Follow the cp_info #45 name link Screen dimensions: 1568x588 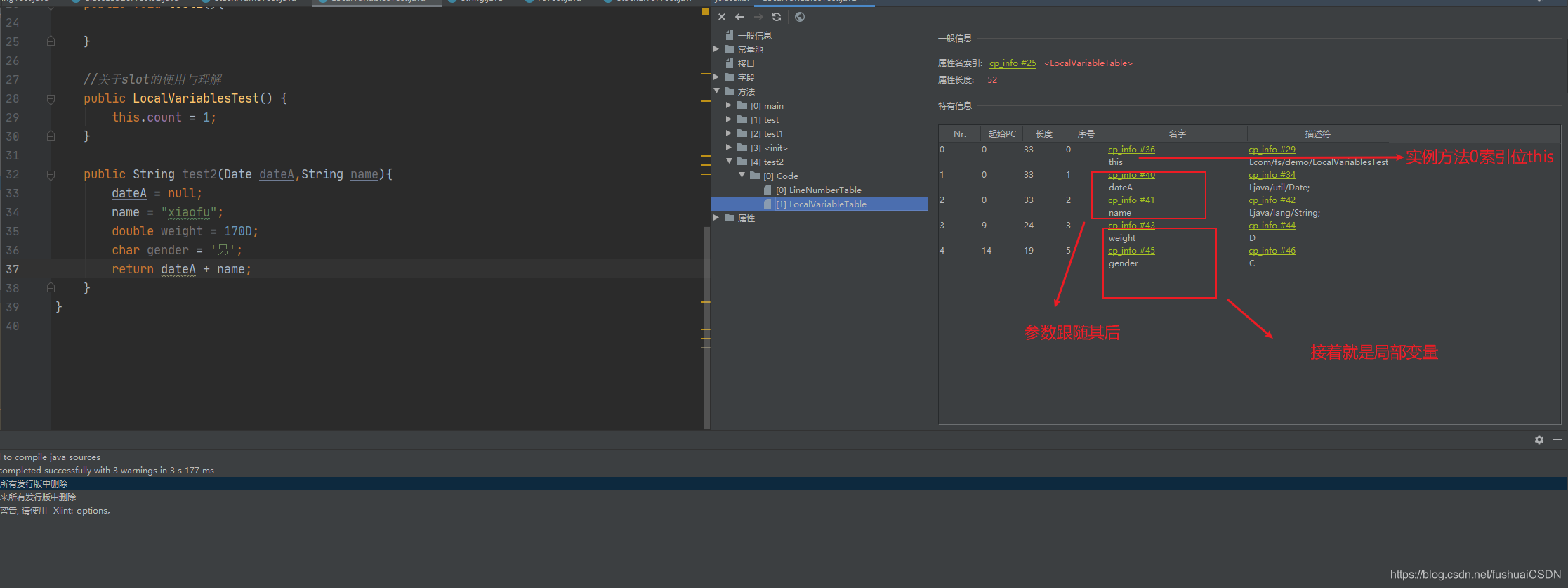tap(1131, 251)
